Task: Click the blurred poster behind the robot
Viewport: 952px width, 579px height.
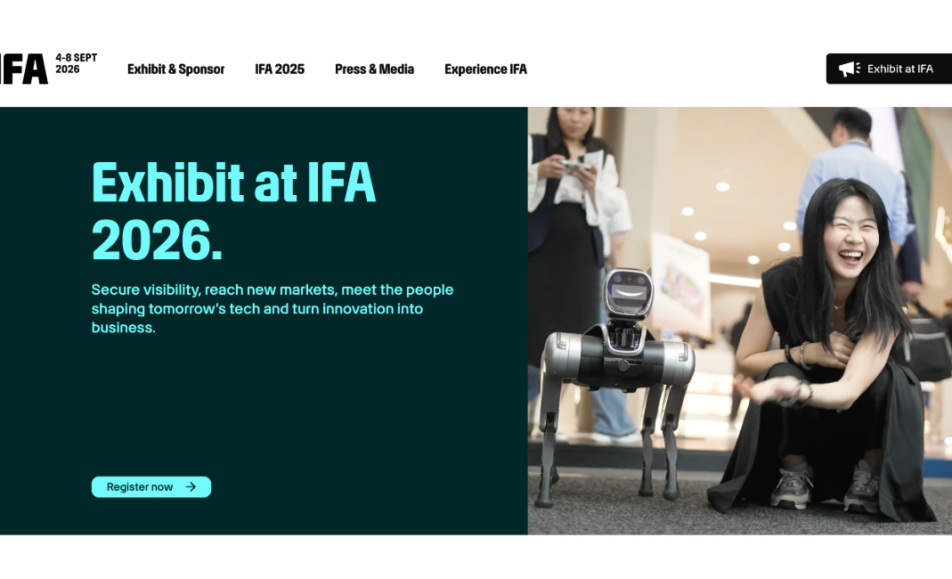Action: click(680, 284)
